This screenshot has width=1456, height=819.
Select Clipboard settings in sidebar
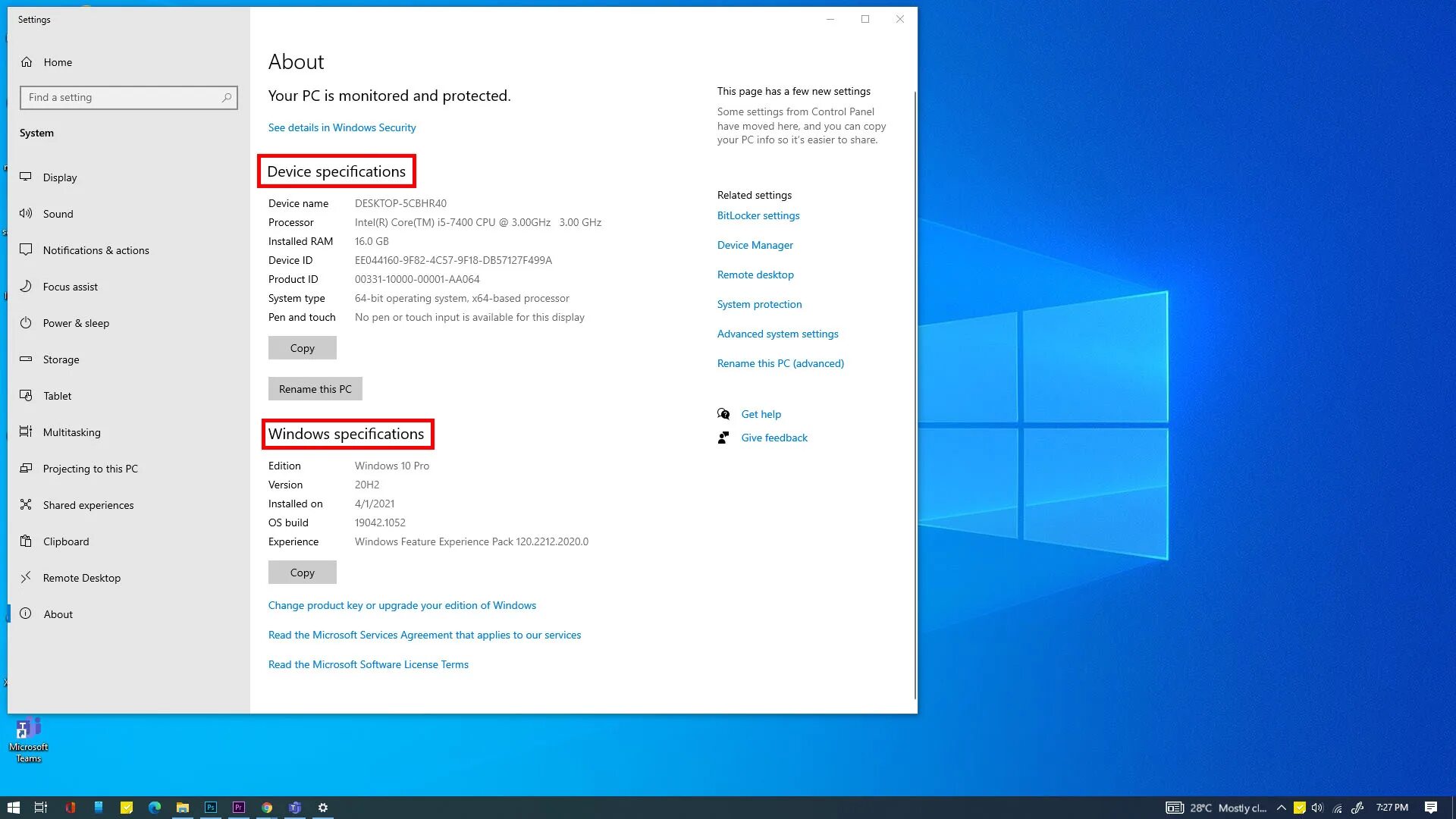click(66, 541)
